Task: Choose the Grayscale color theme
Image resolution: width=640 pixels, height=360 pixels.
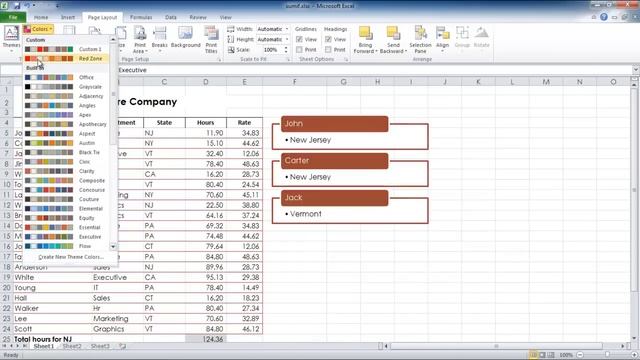Action: 67,87
